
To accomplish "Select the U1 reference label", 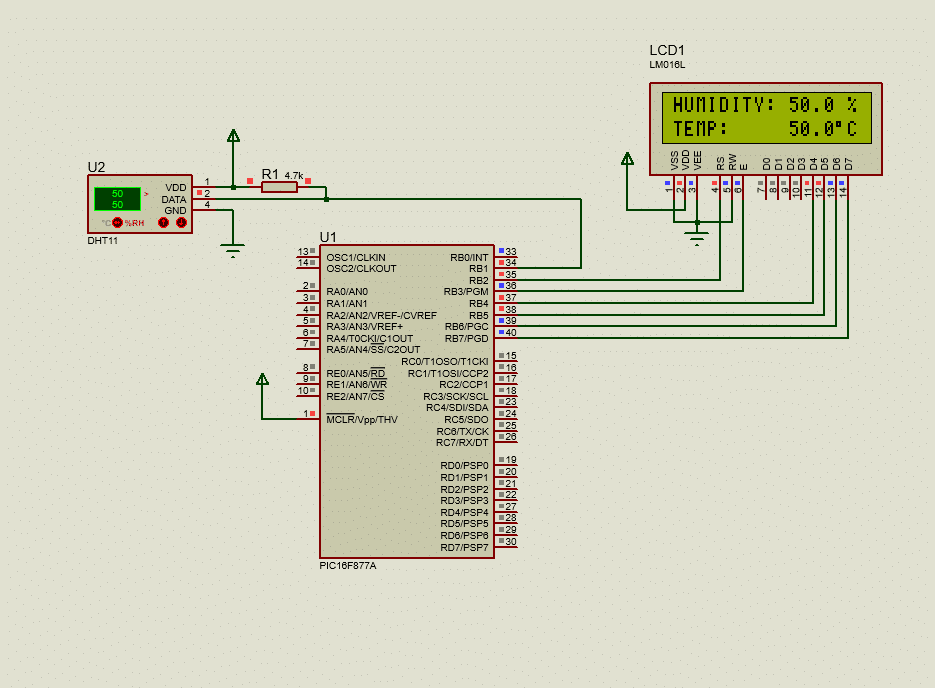I will [x=328, y=237].
